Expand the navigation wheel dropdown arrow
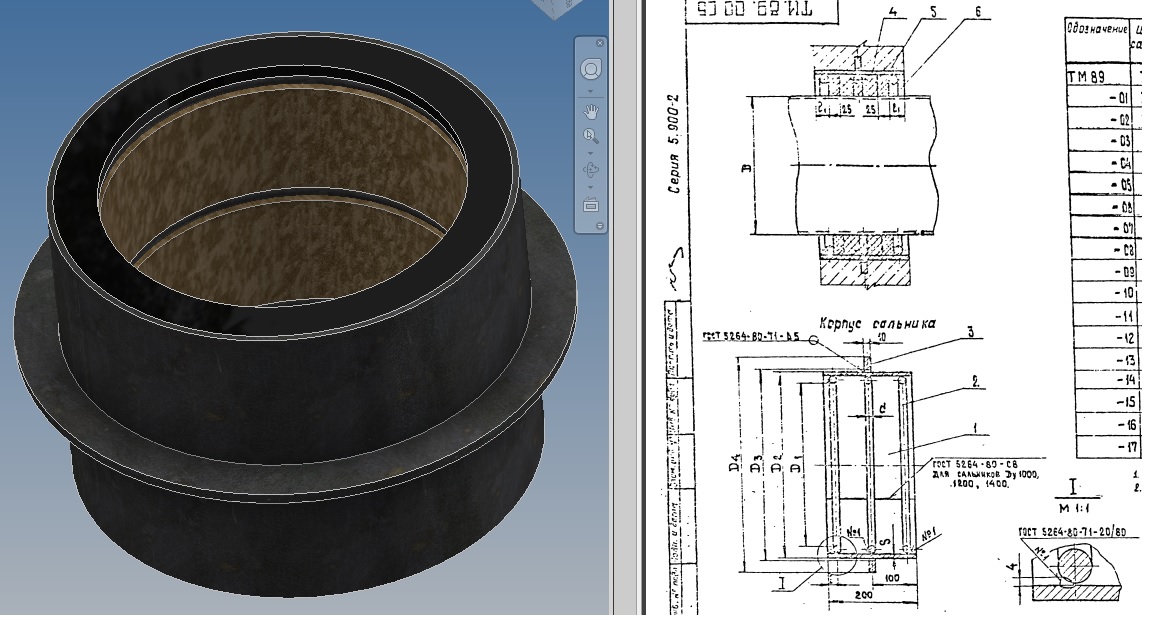This screenshot has height=620, width=1152. coord(591,92)
